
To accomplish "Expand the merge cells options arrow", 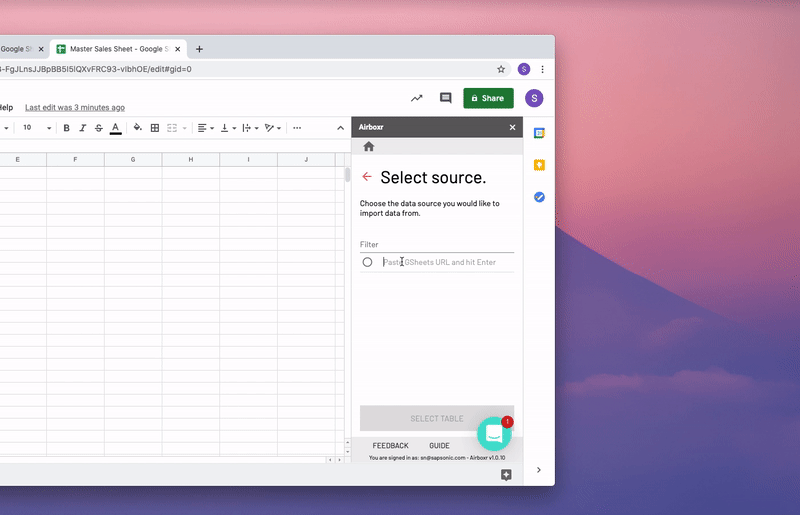I will (184, 128).
